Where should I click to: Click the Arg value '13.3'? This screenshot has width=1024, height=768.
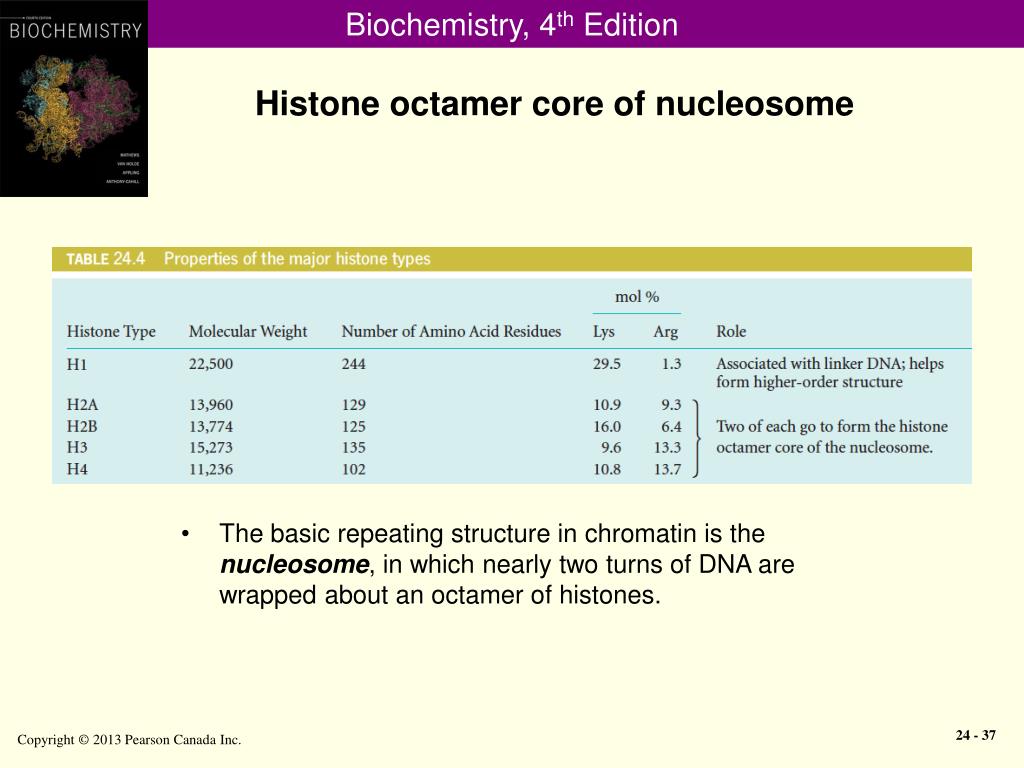667,447
